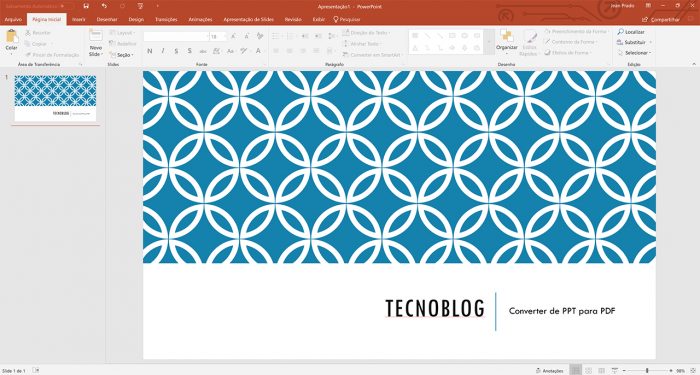Toggle underline (S) formatting

(176, 51)
